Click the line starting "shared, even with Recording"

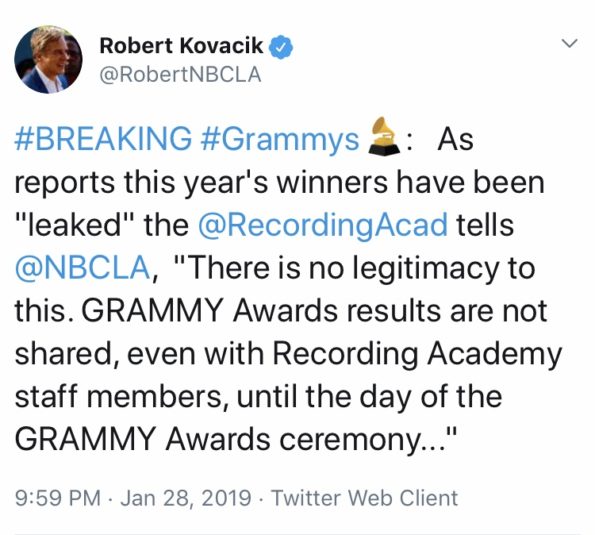coord(288,355)
